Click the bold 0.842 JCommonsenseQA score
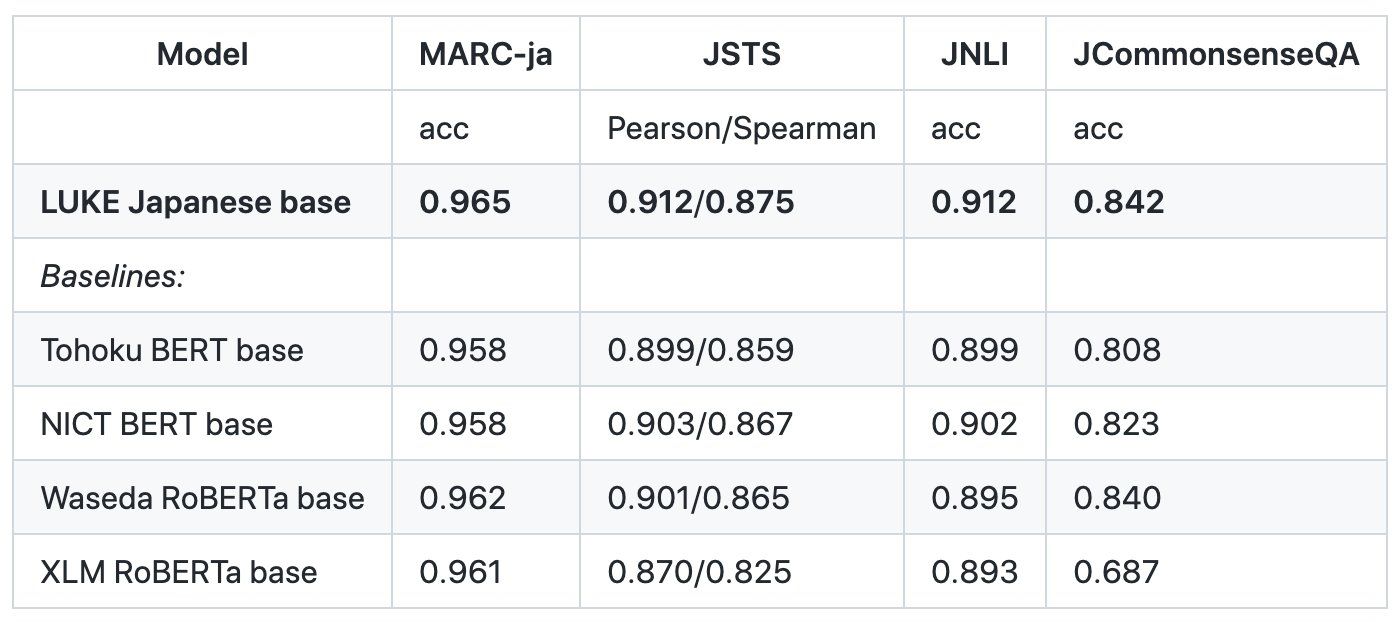 [1119, 202]
